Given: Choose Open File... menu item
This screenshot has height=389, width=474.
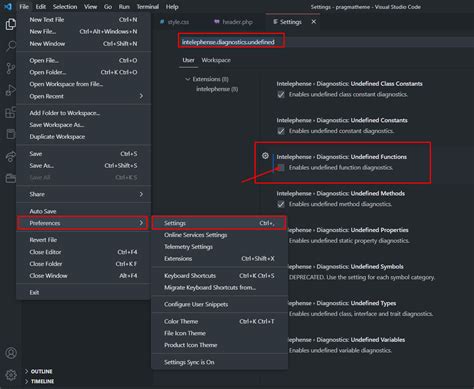Looking at the screenshot, I should (84, 60).
